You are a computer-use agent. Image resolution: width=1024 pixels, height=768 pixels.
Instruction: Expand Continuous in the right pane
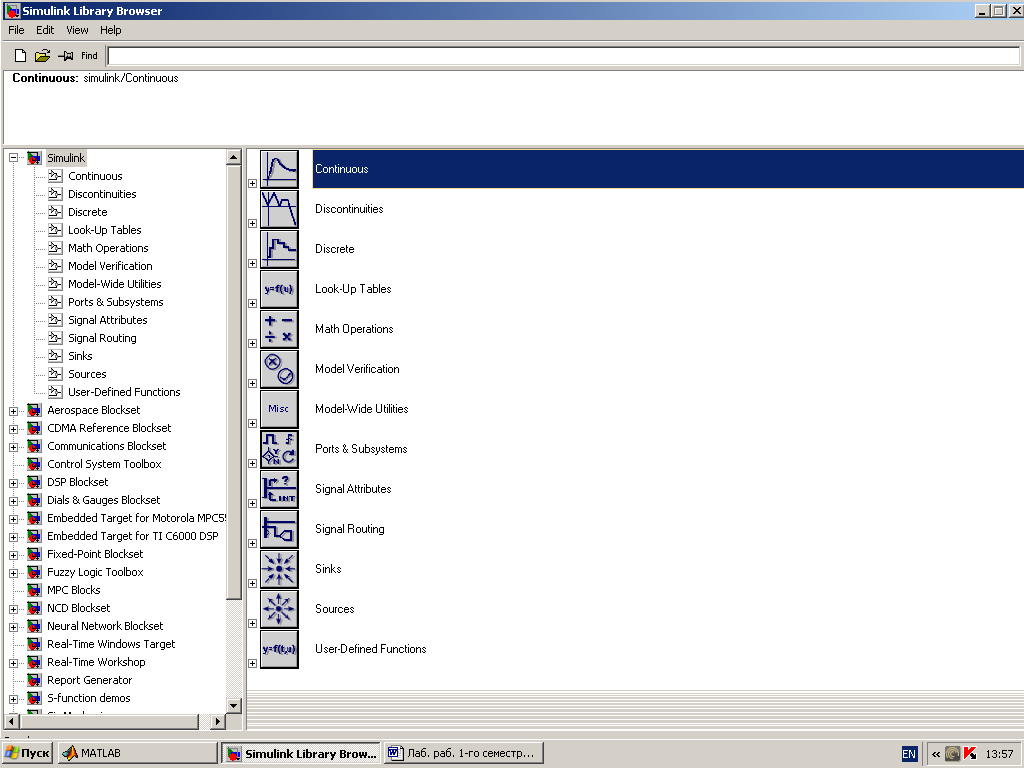click(x=252, y=184)
